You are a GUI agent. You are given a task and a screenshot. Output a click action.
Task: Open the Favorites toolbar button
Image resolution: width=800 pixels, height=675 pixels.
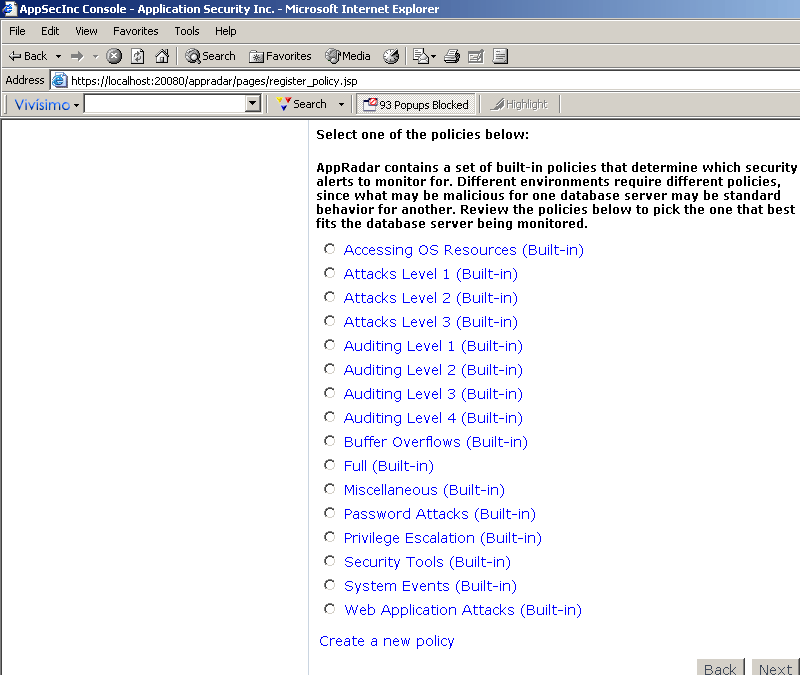point(280,56)
